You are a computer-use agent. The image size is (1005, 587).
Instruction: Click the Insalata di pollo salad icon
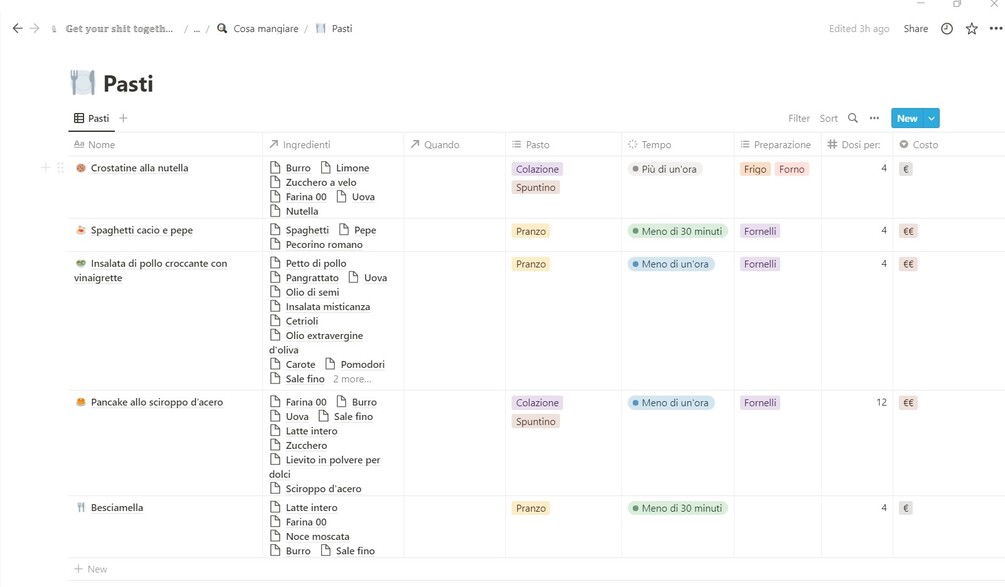81,263
